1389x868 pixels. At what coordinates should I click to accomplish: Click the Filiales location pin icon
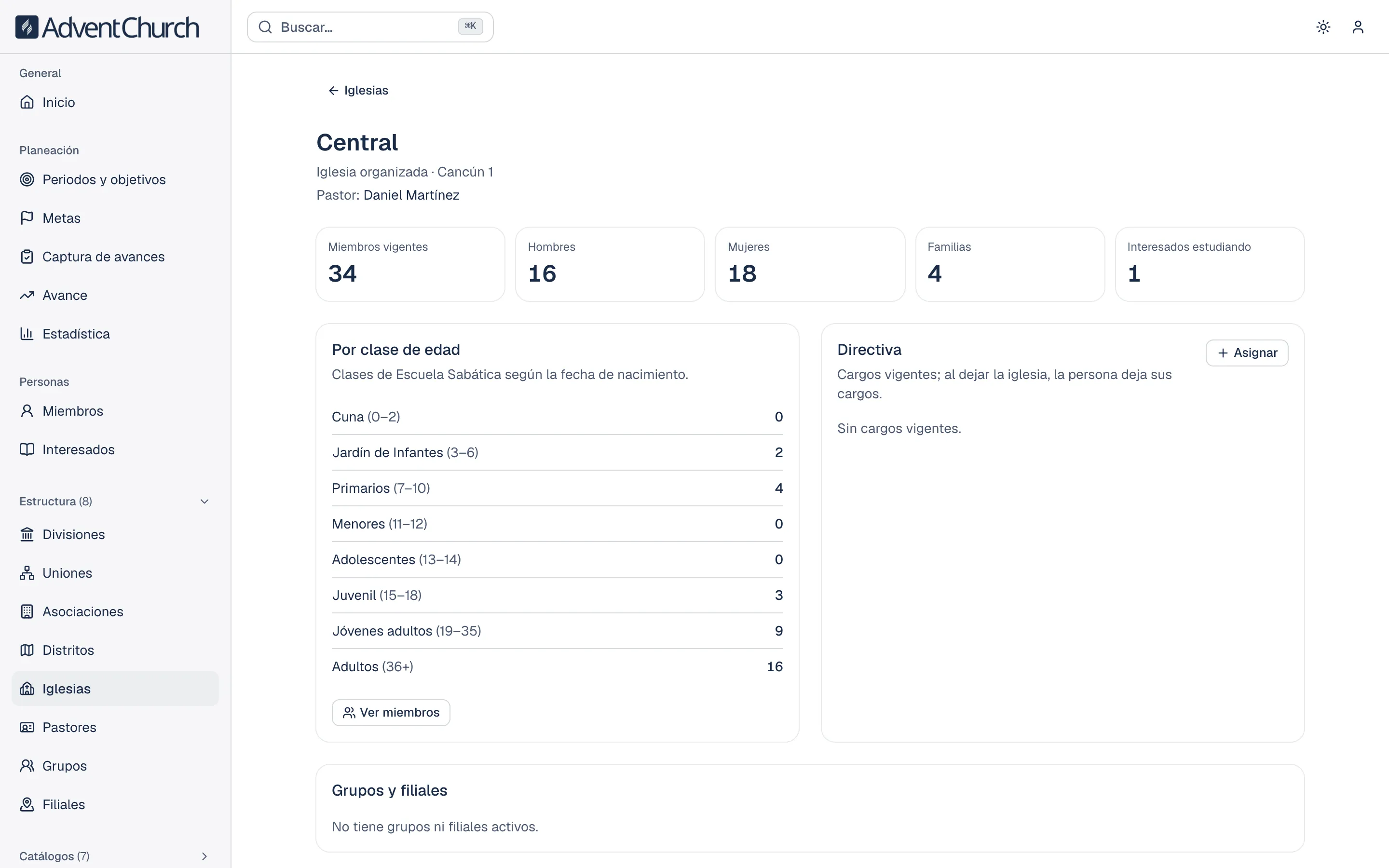[27, 804]
